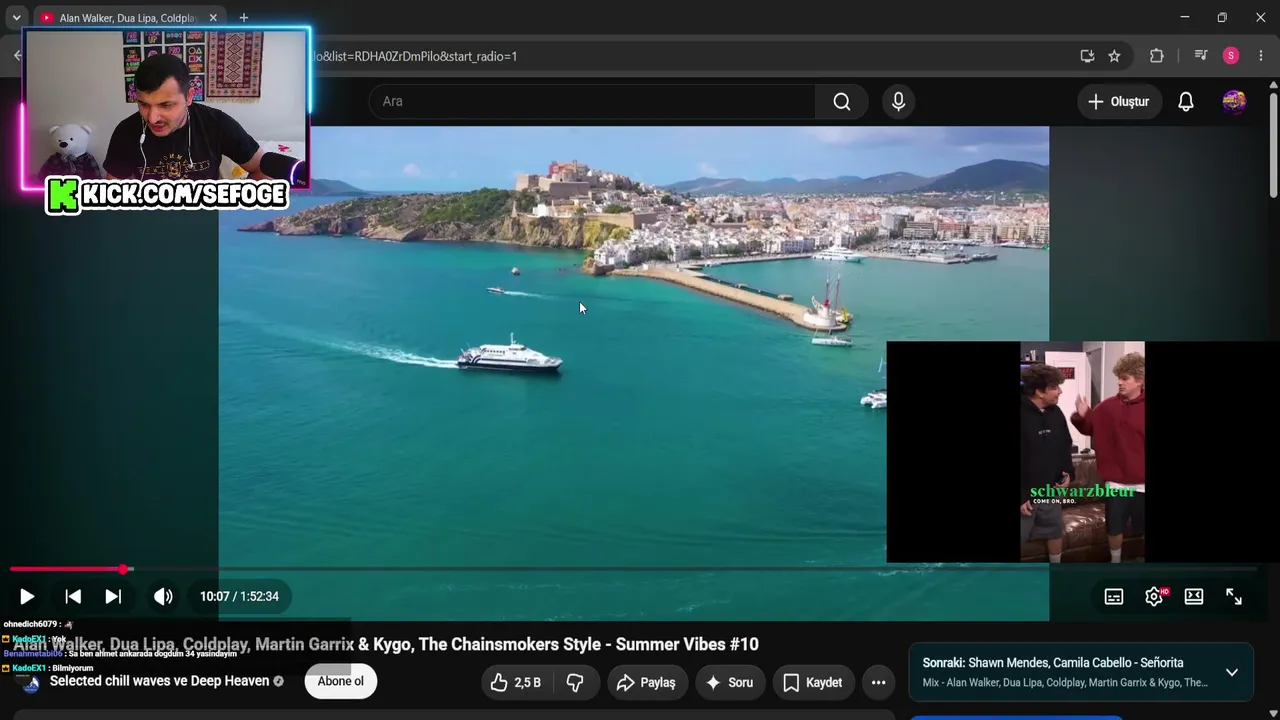Open the Chrome extensions menu
Viewport: 1280px width, 720px height.
(x=1157, y=56)
